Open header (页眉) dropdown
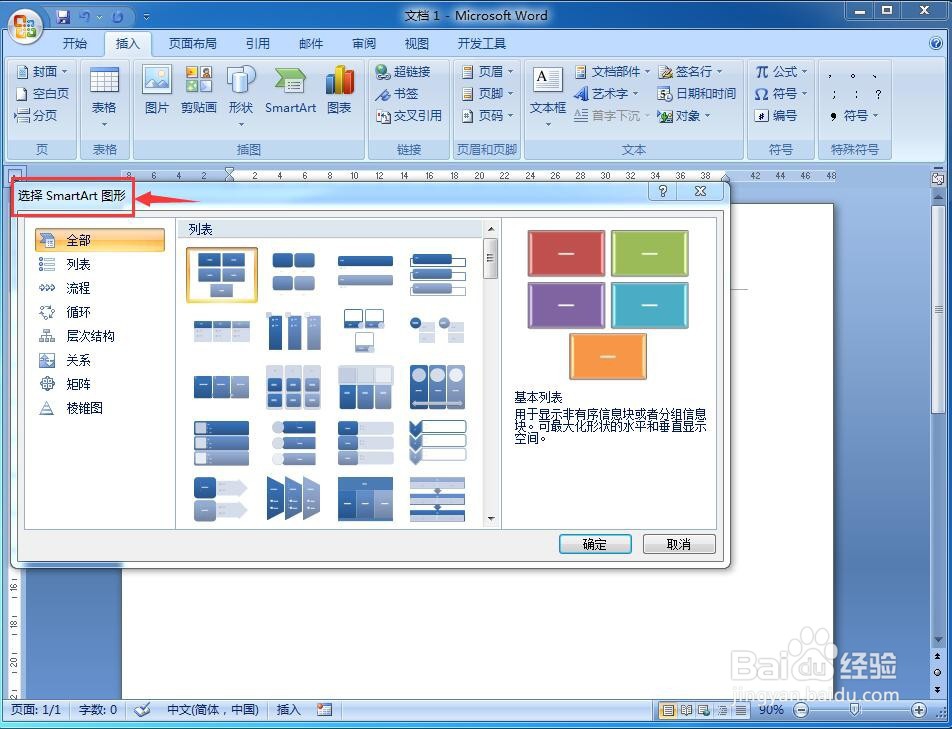This screenshot has width=952, height=729. 488,72
